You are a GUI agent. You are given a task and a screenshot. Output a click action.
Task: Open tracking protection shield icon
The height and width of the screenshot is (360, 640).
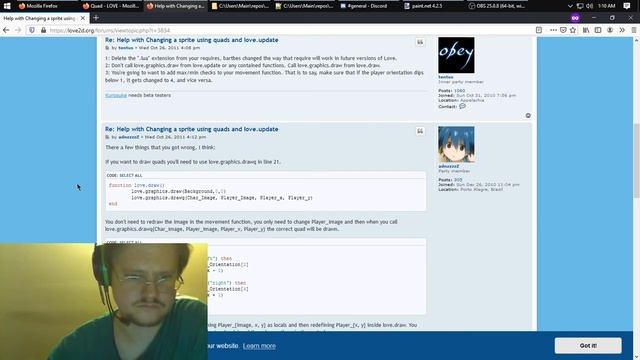click(32, 30)
